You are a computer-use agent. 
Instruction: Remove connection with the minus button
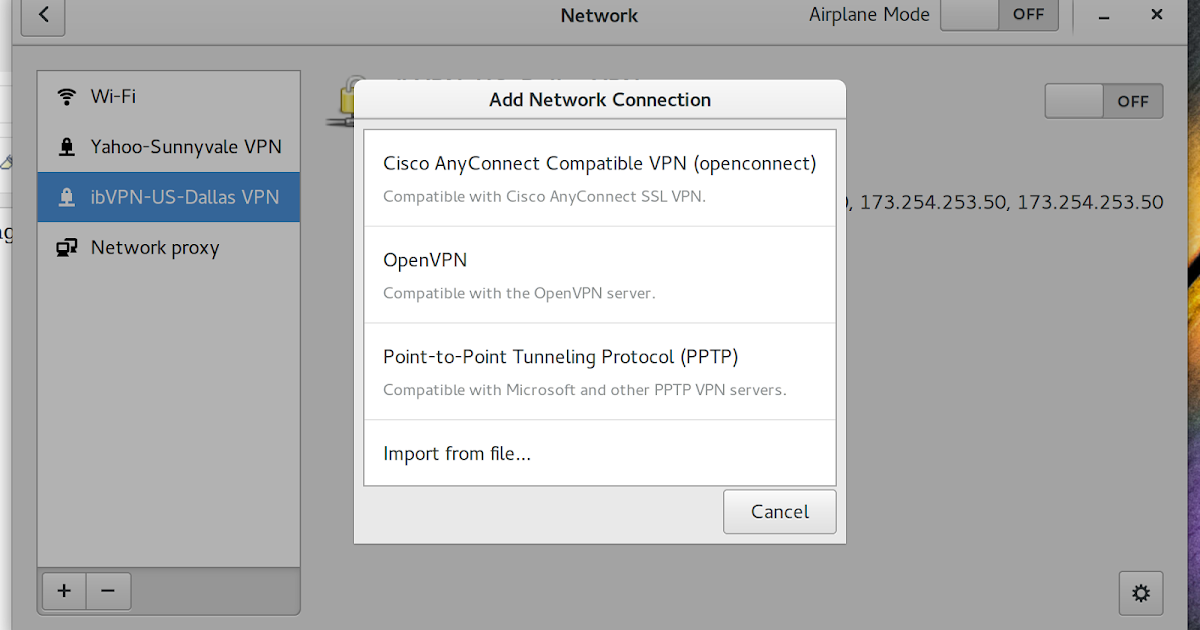[108, 591]
